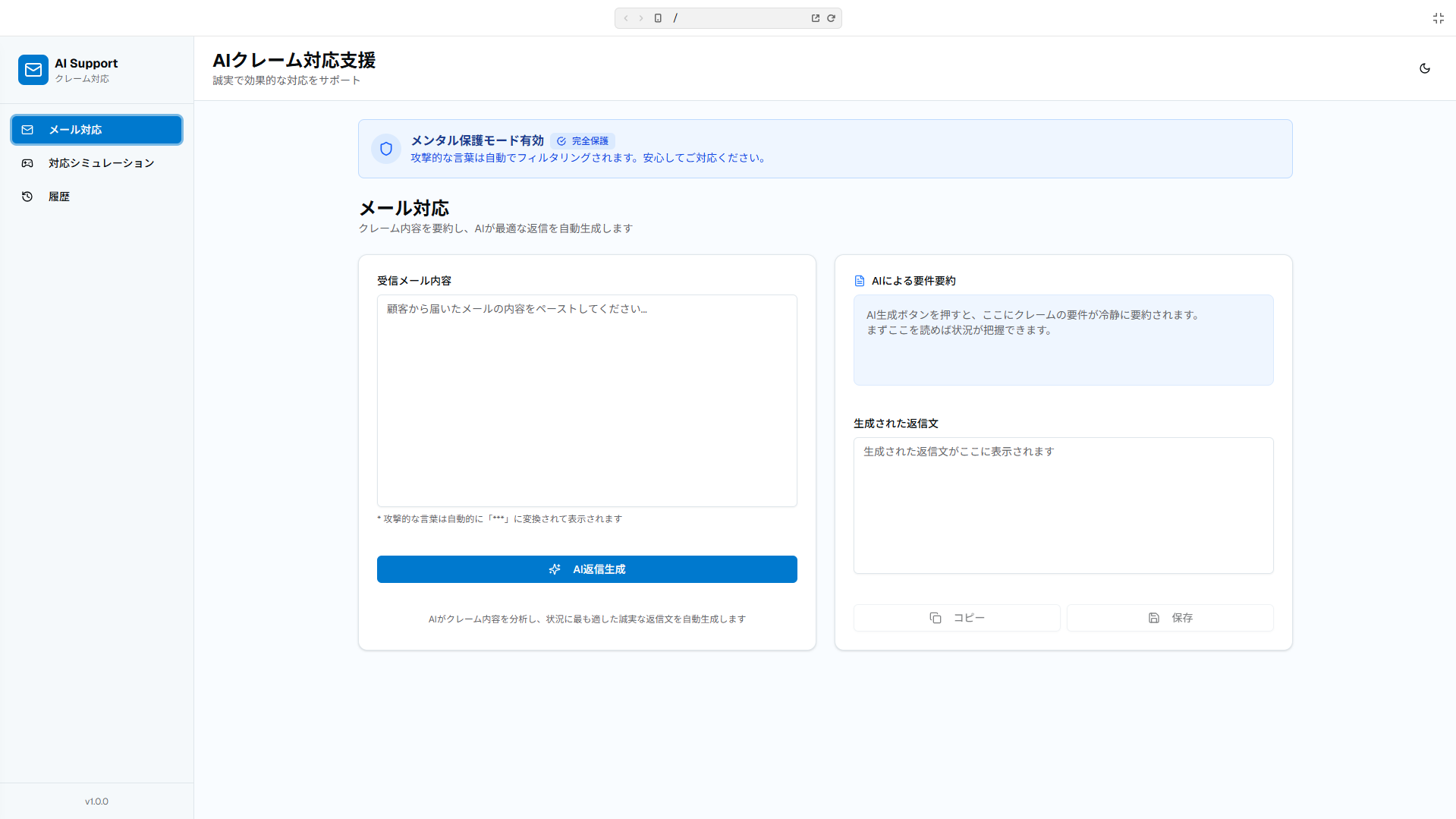The image size is (1456, 819).
Task: Open page in new window icon
Action: pos(816,18)
